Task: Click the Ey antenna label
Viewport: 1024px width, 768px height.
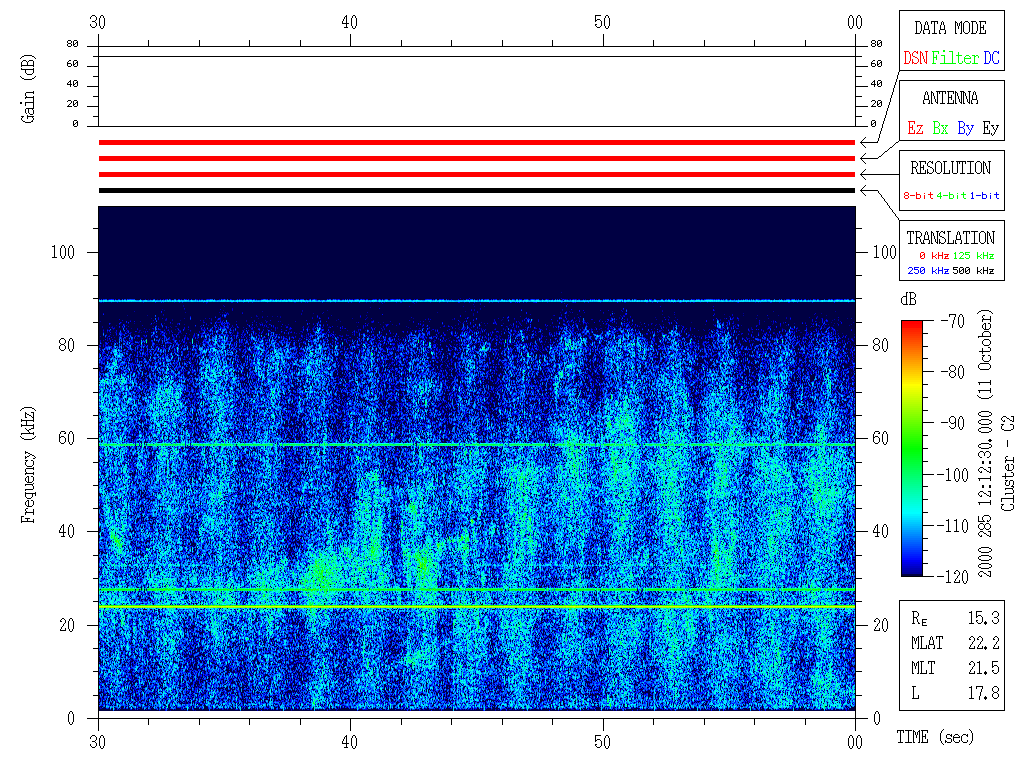Action: tap(990, 128)
